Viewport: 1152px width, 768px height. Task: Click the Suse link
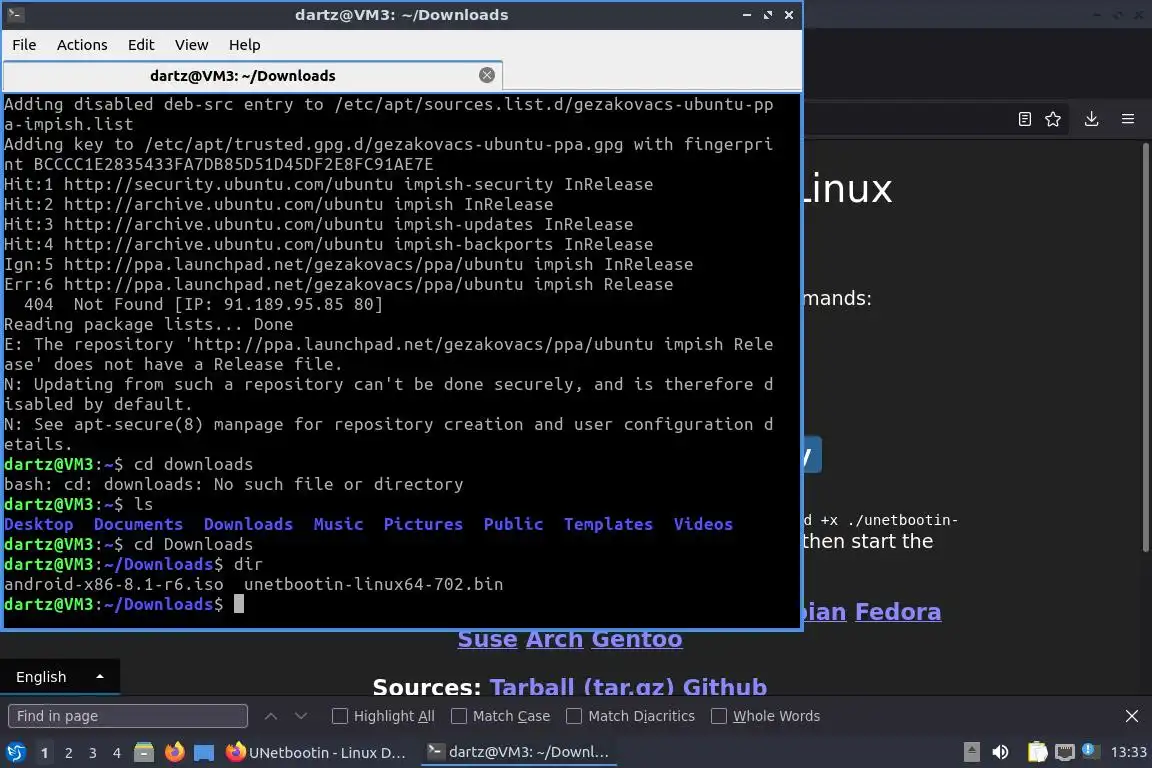[x=487, y=639]
